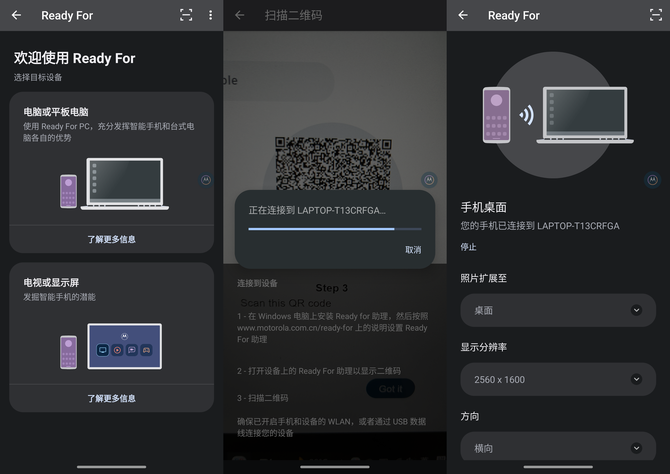The width and height of the screenshot is (670, 474).
Task: Open the three-dot overflow menu
Action: (x=210, y=15)
